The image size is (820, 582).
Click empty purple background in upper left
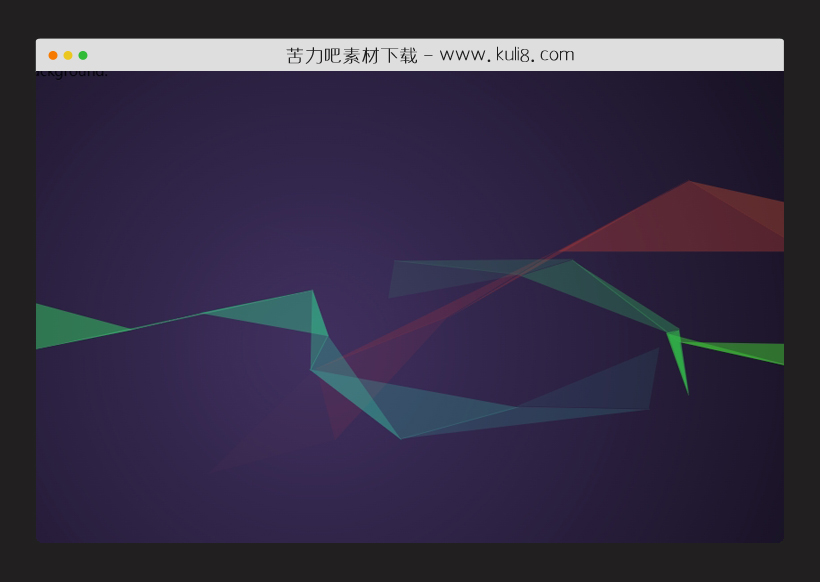(150, 160)
